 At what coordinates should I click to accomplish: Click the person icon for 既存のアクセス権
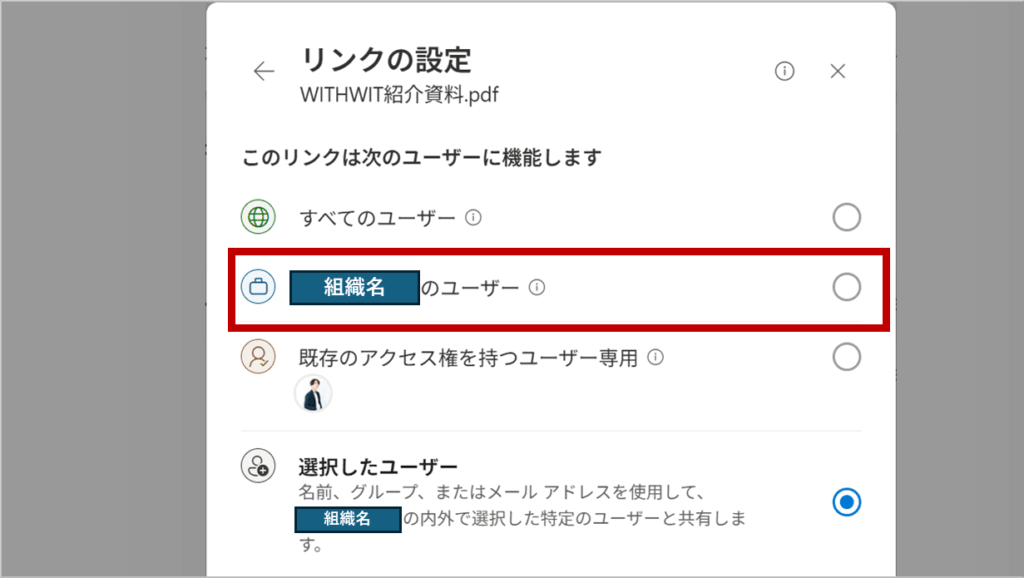(258, 357)
